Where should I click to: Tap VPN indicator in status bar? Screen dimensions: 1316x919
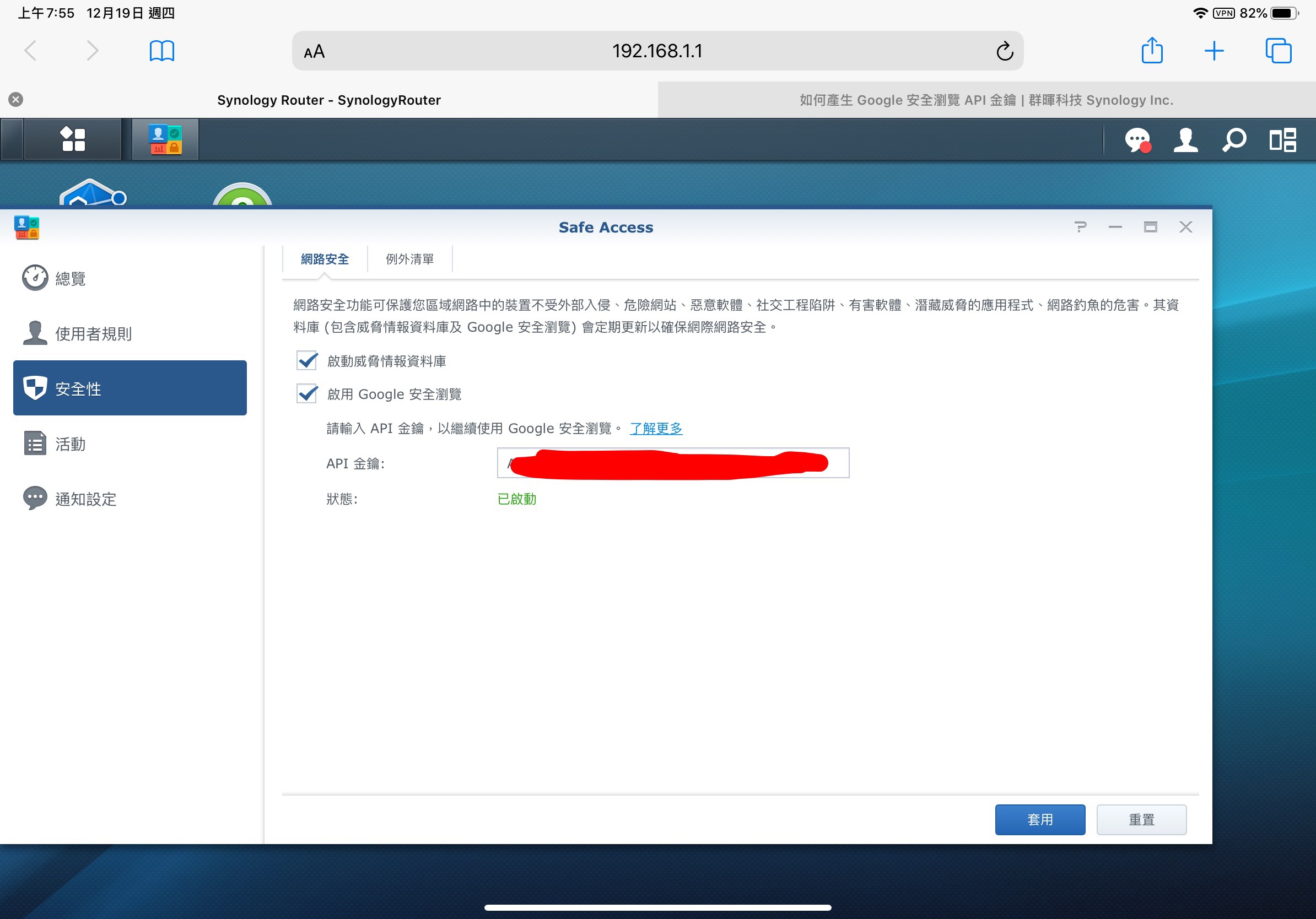1224,13
